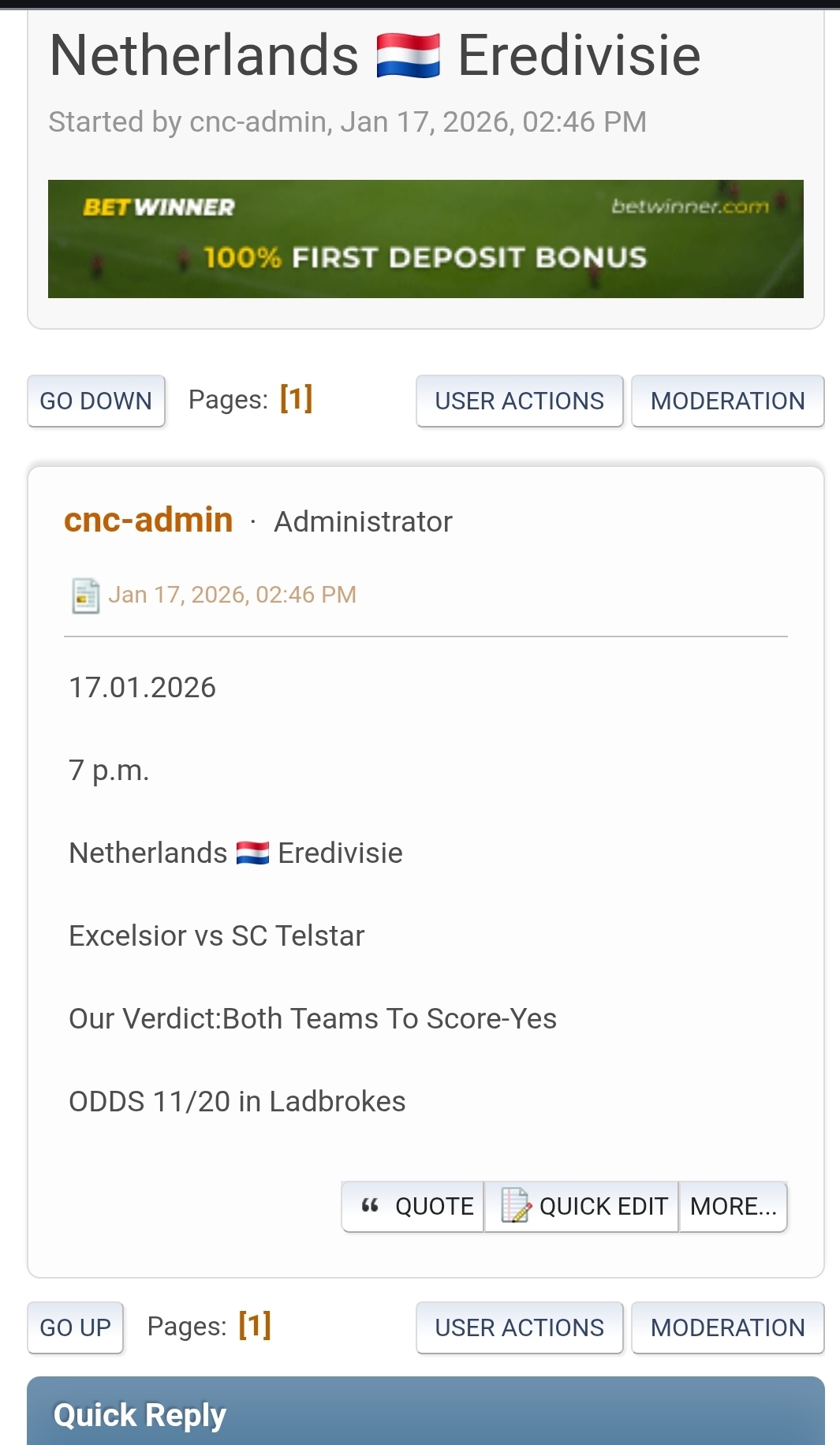The image size is (840, 1445).
Task: Open the top User Actions dropdown
Action: (x=519, y=401)
